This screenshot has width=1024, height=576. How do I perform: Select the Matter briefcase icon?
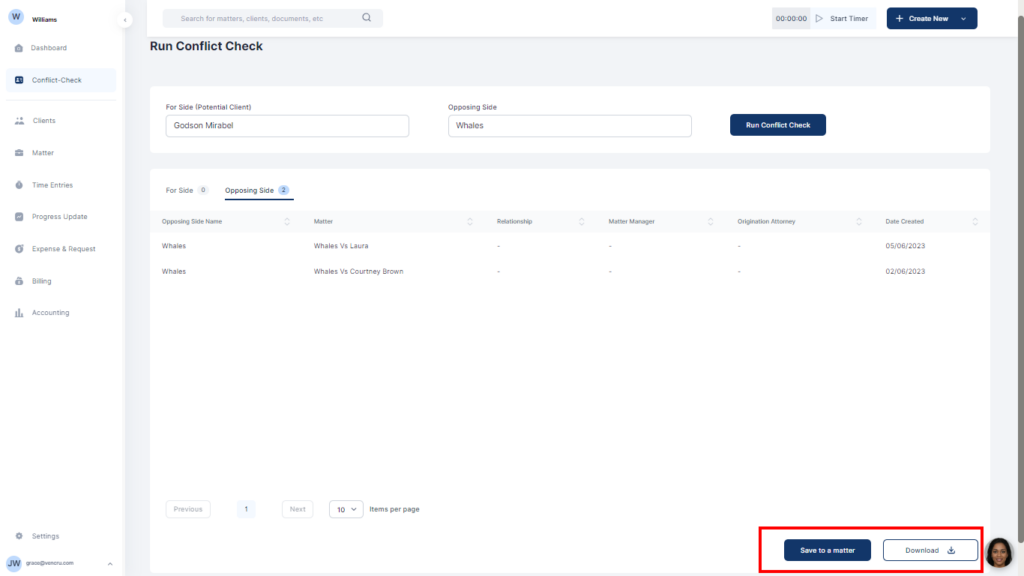(x=19, y=153)
